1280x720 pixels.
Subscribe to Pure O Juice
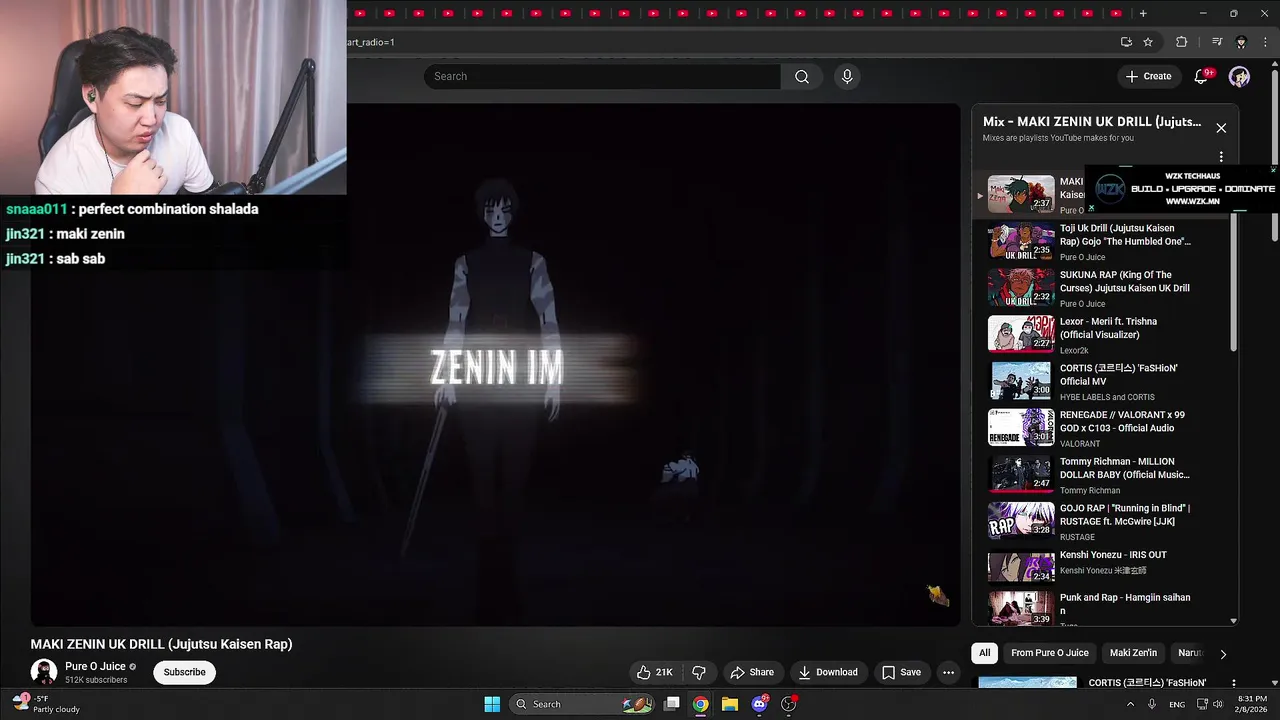(185, 672)
